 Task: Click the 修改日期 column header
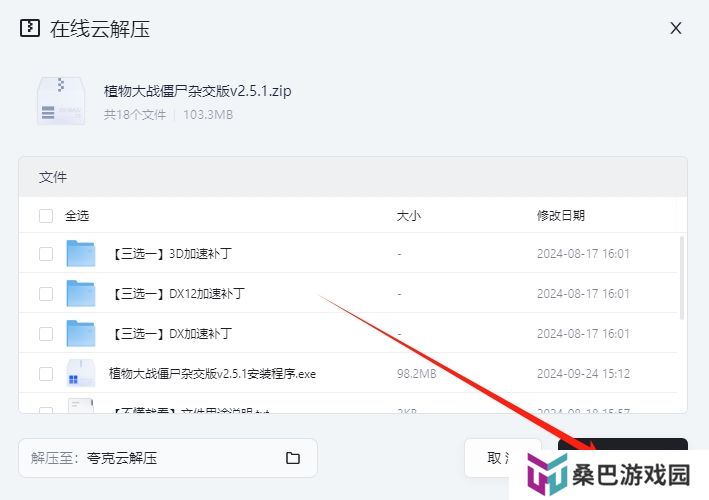[x=561, y=216]
